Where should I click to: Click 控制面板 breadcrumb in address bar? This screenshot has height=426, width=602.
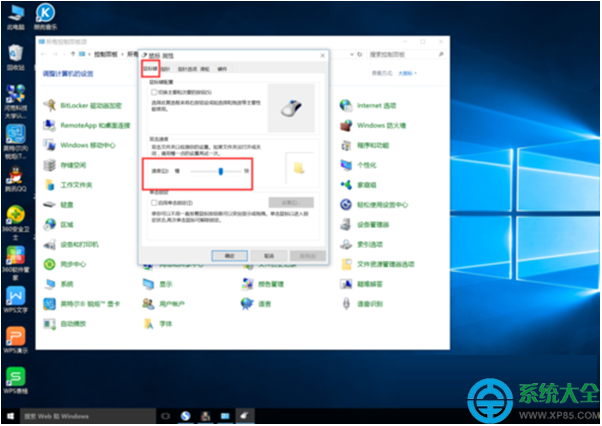[106, 54]
